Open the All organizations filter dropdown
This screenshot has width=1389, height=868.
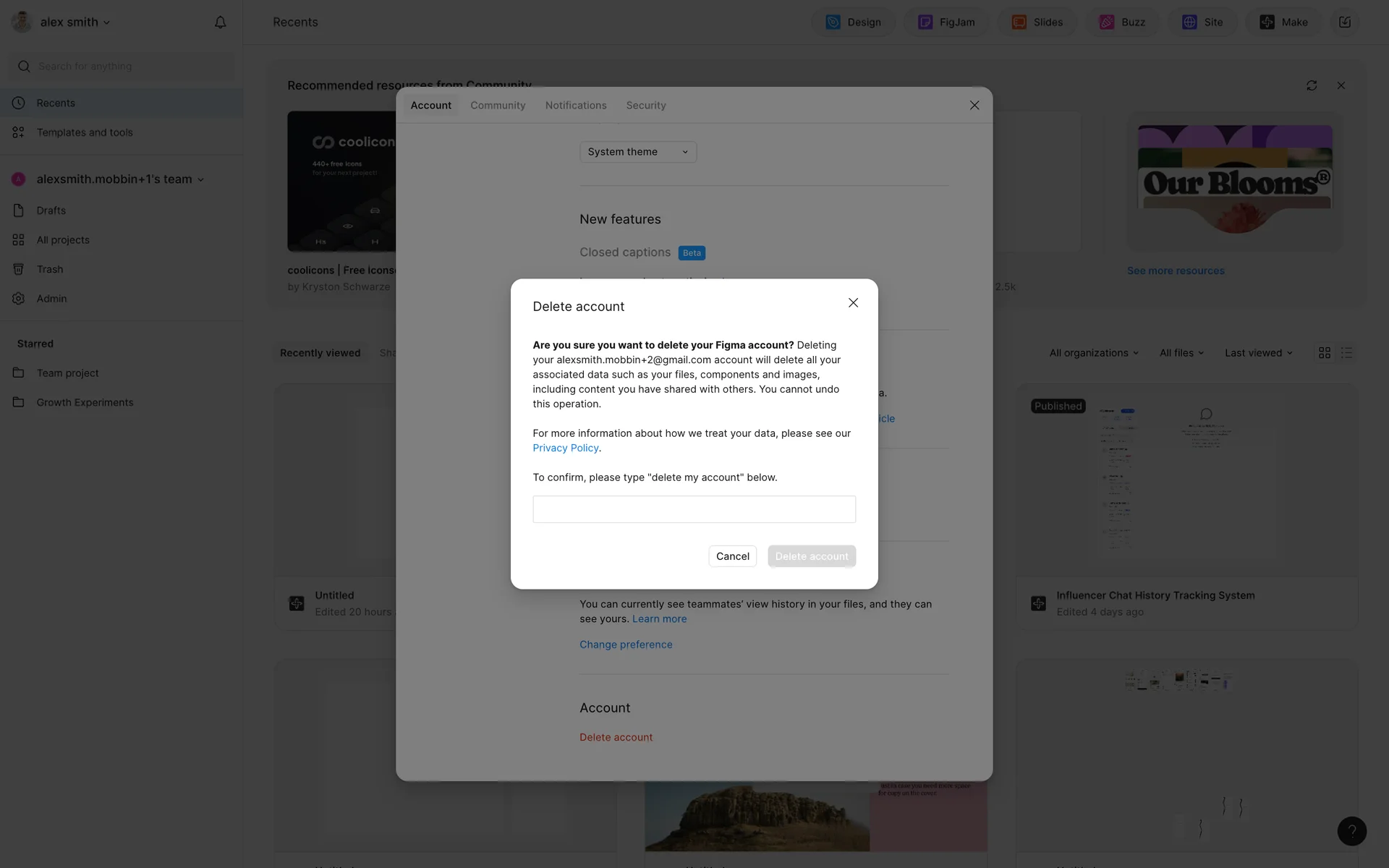pos(1094,353)
